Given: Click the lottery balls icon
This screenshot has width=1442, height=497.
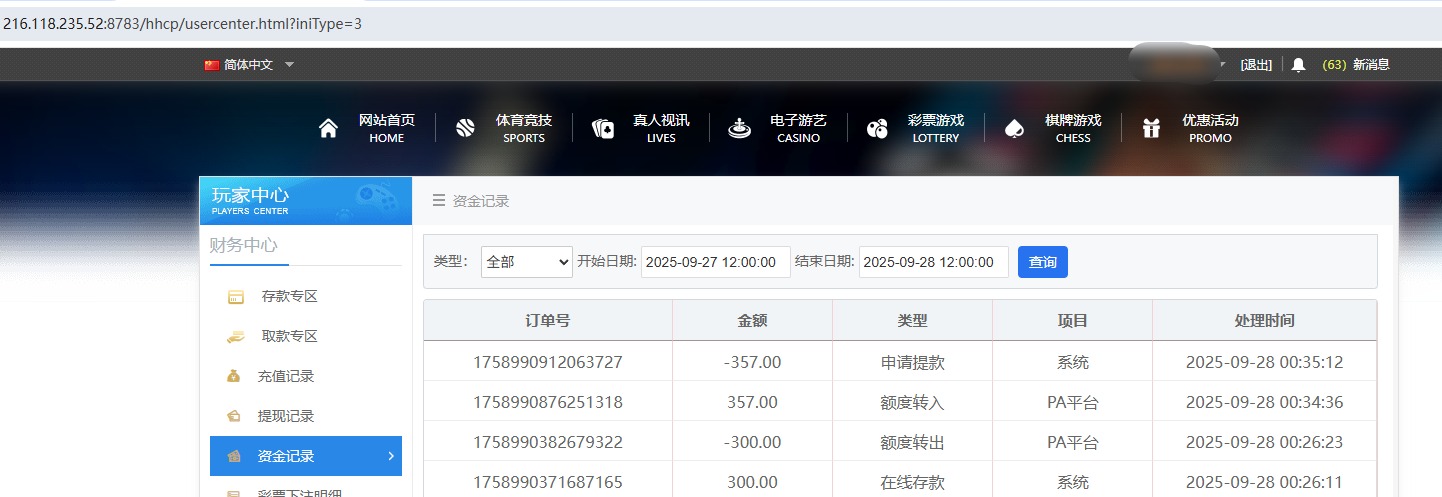Looking at the screenshot, I should point(877,129).
